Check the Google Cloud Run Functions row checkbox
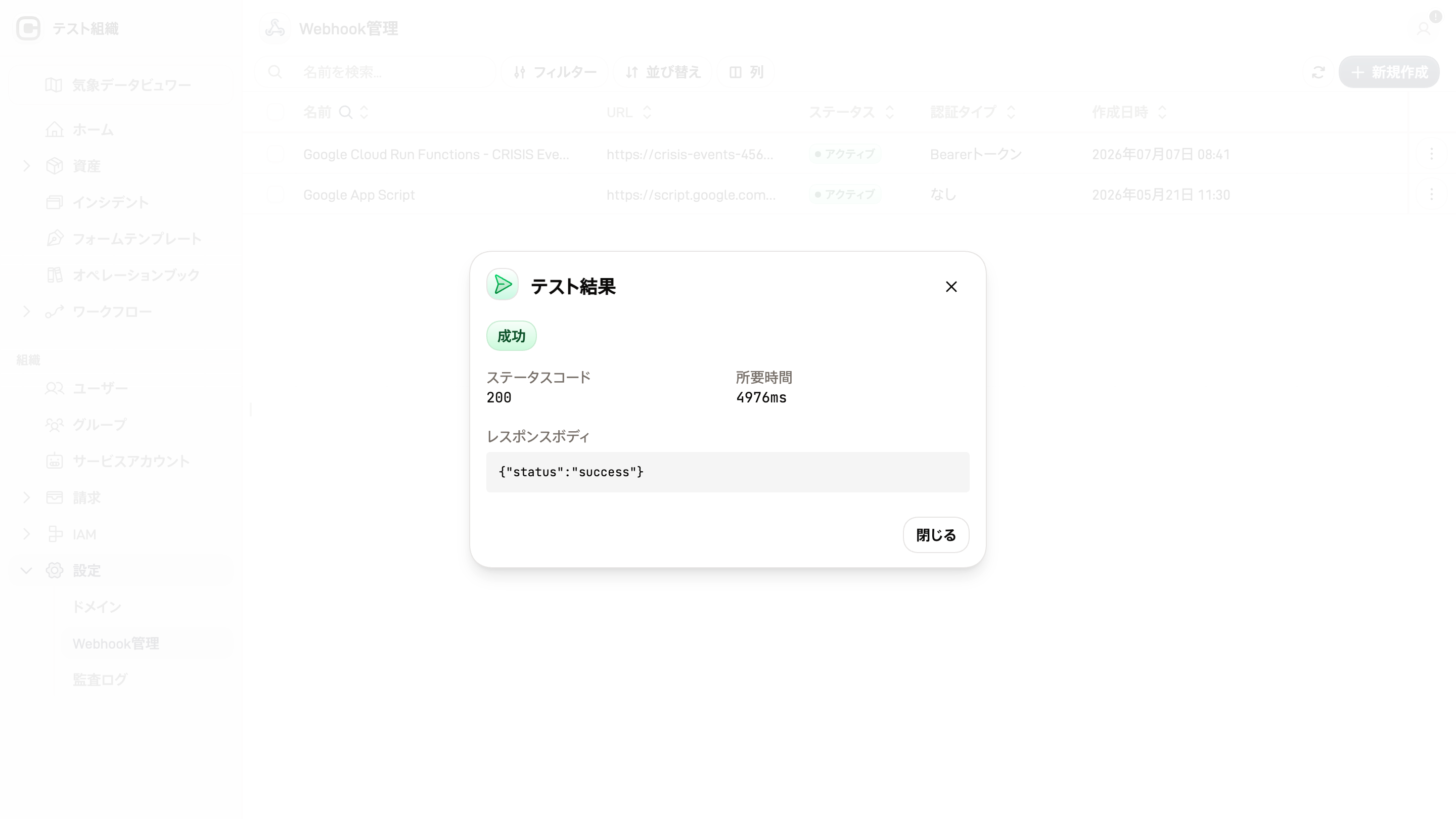 [275, 154]
